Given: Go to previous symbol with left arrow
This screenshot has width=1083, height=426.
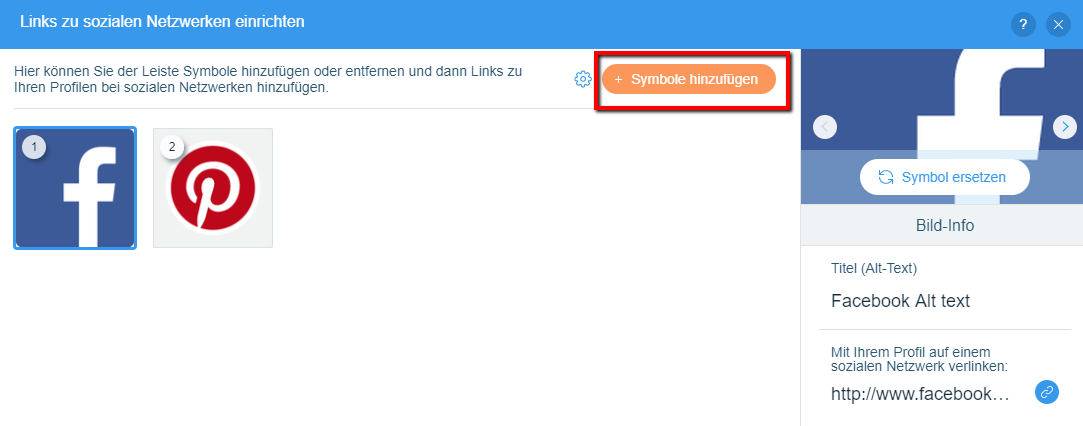Looking at the screenshot, I should coord(825,127).
